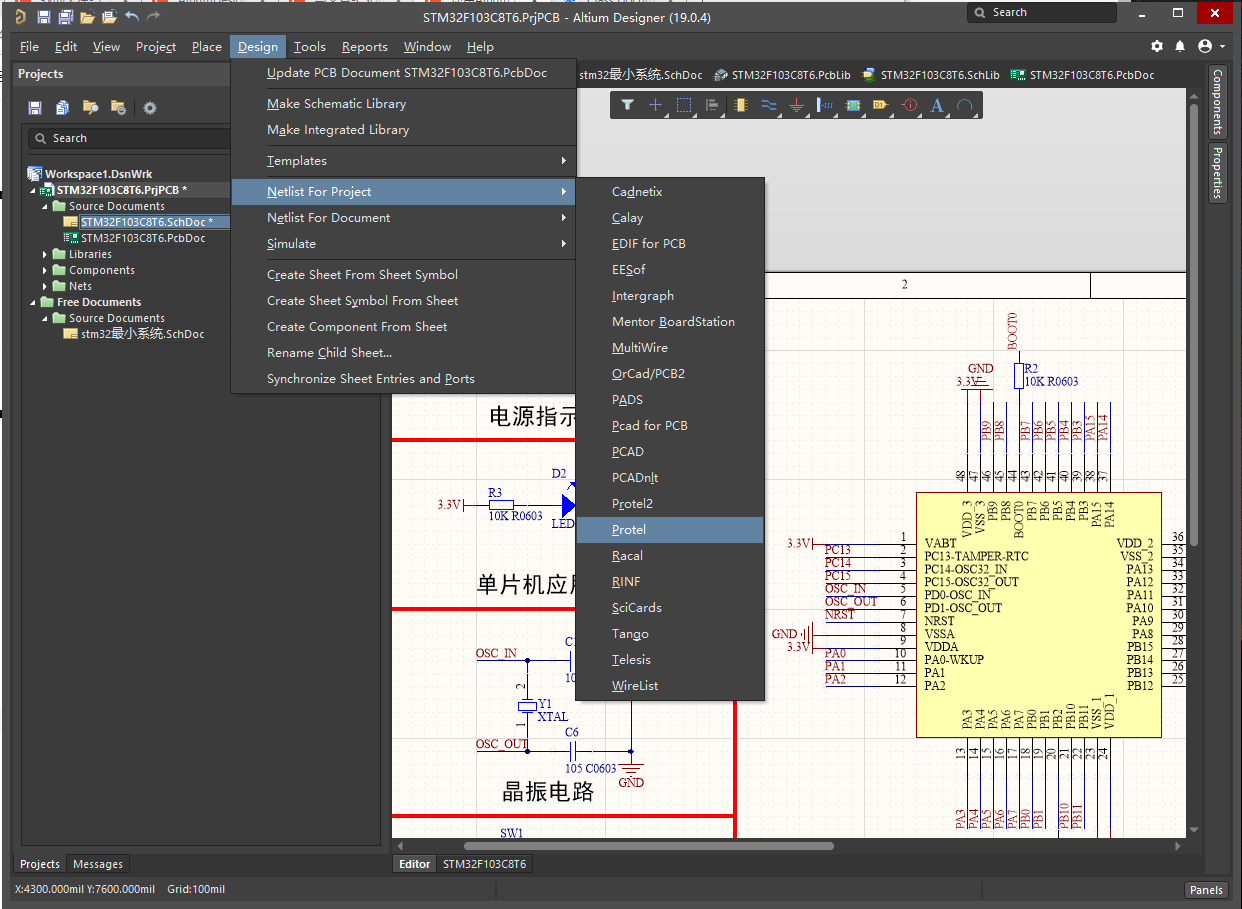This screenshot has height=909, width=1242.
Task: Switch to the STM32F103C8T6.PcbDoc document tab
Action: point(1082,75)
